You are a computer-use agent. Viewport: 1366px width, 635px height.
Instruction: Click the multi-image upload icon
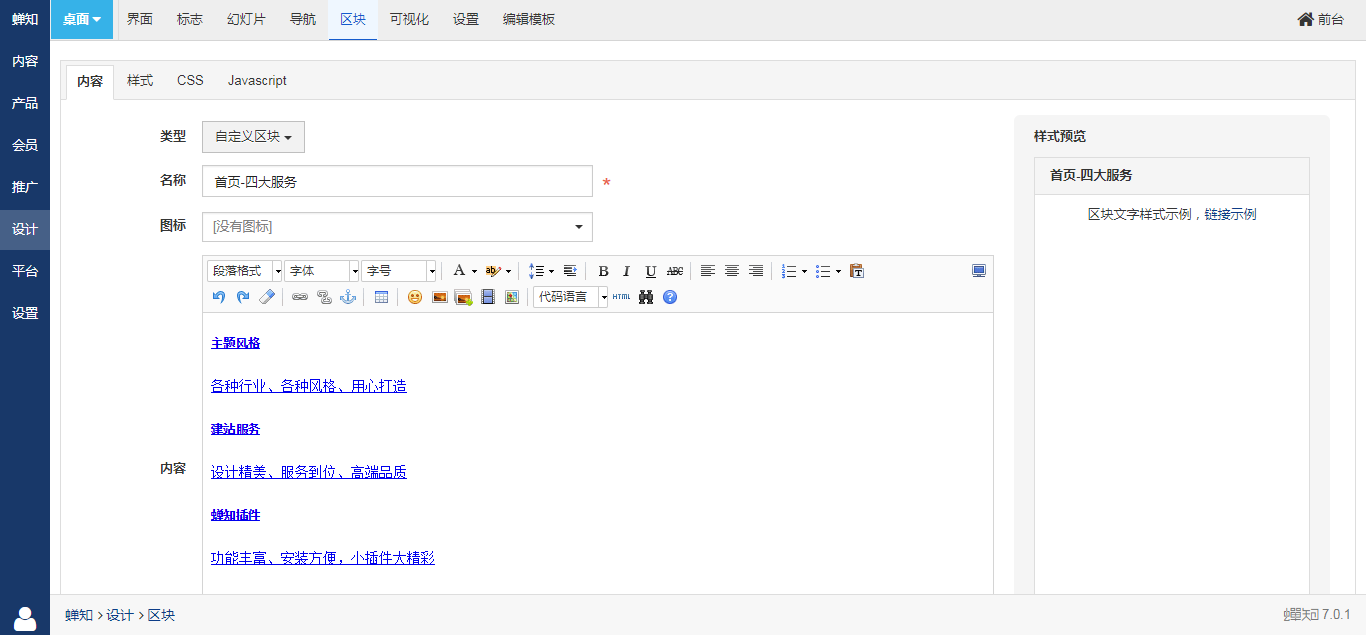[463, 297]
